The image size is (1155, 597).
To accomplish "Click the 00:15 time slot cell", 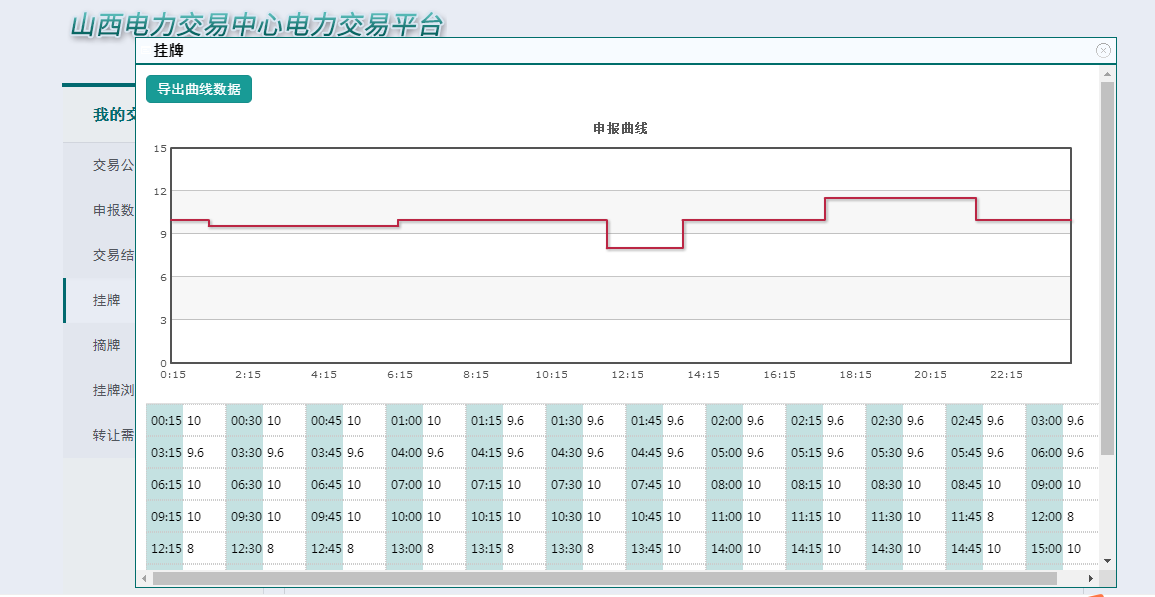I will [x=166, y=421].
